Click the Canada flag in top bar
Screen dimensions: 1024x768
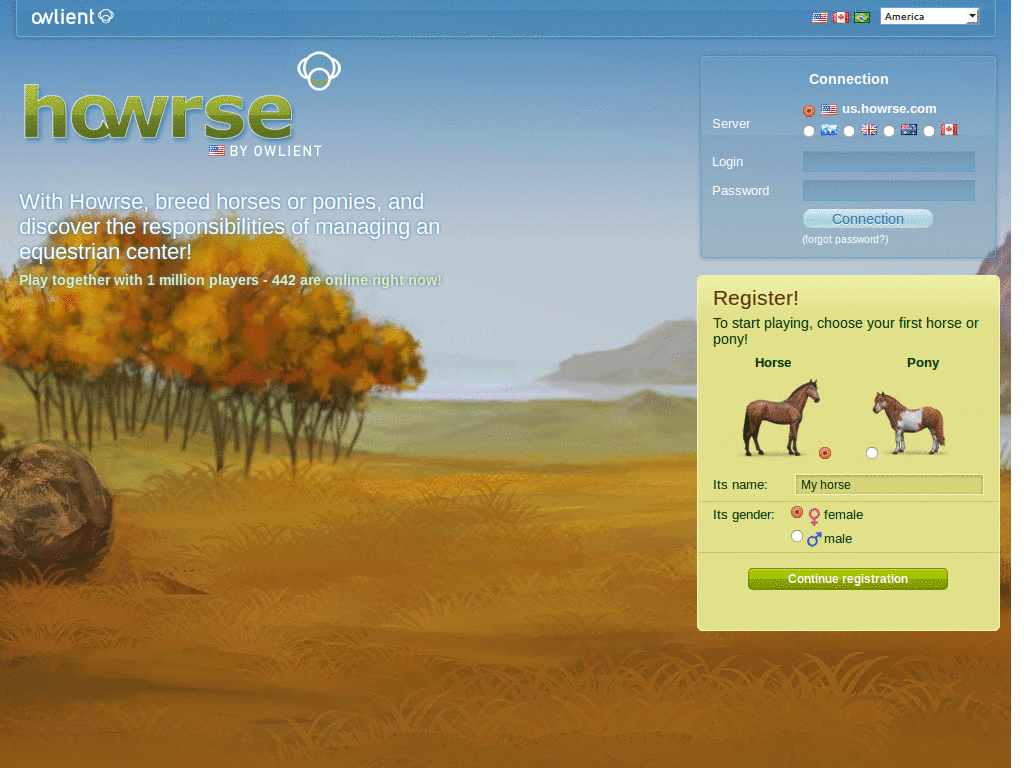[x=840, y=18]
